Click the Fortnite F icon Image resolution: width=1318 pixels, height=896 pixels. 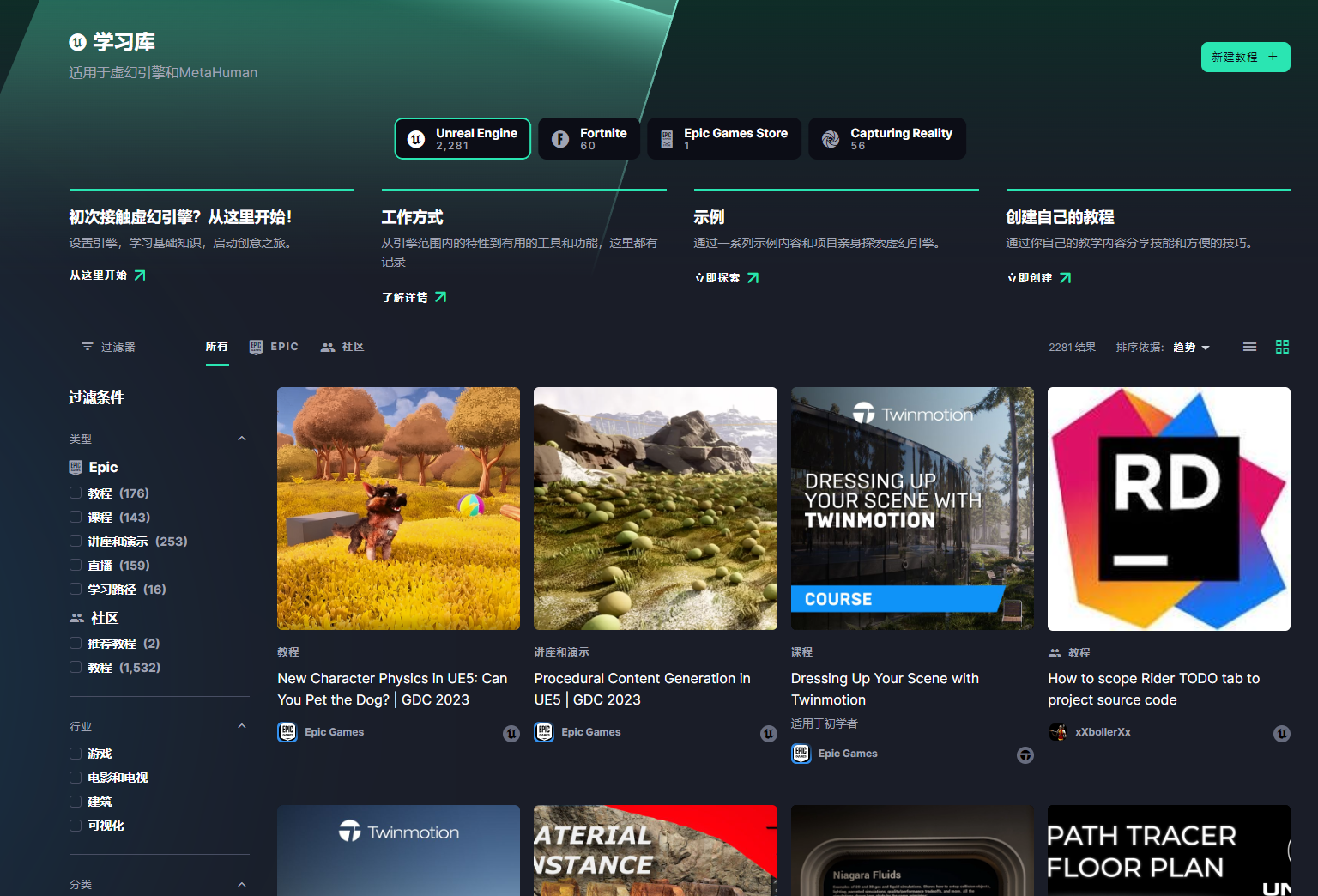560,139
